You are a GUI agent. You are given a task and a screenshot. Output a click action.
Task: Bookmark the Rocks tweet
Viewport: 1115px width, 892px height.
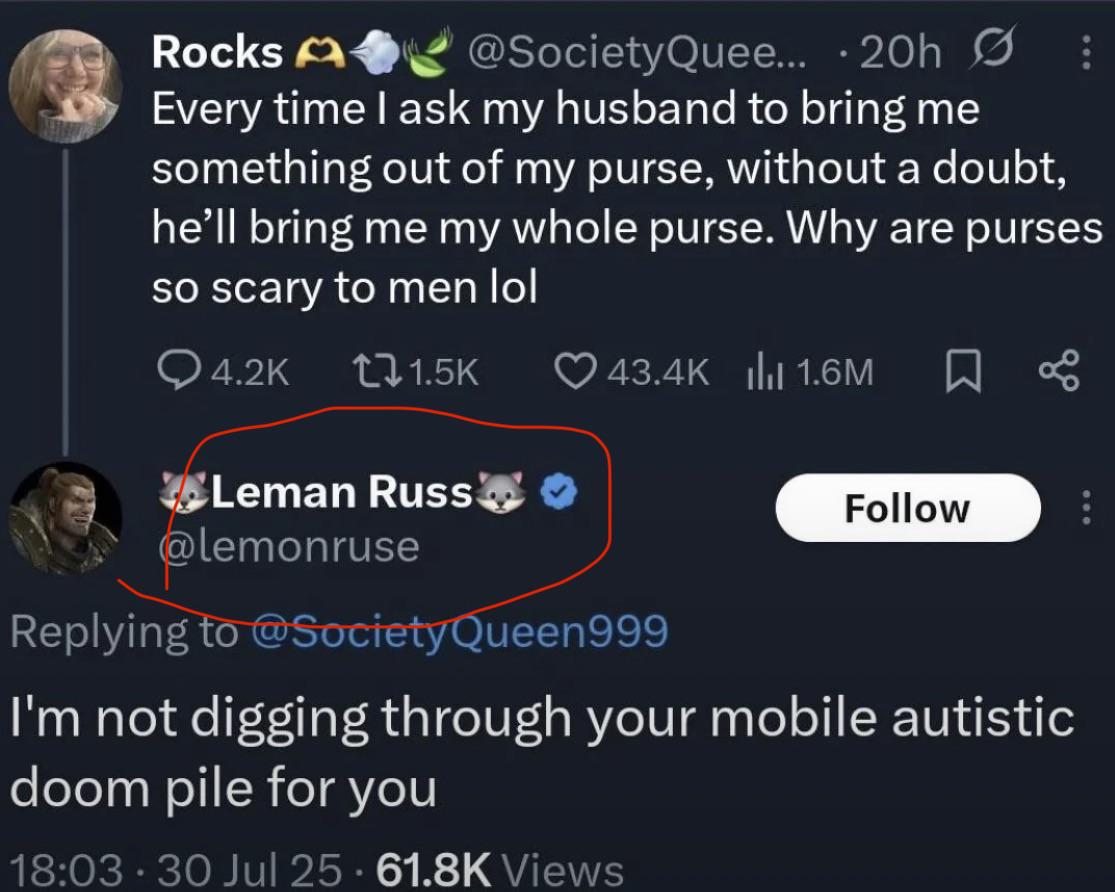[x=962, y=372]
